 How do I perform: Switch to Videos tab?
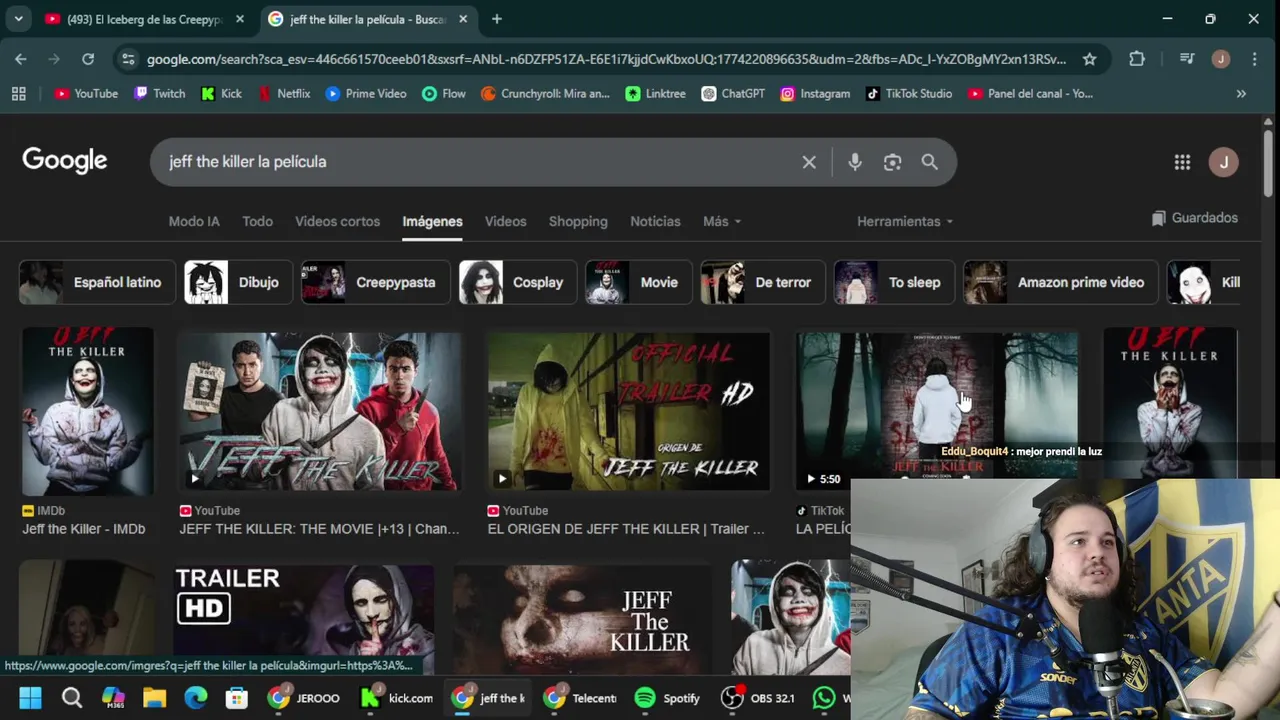(x=505, y=221)
